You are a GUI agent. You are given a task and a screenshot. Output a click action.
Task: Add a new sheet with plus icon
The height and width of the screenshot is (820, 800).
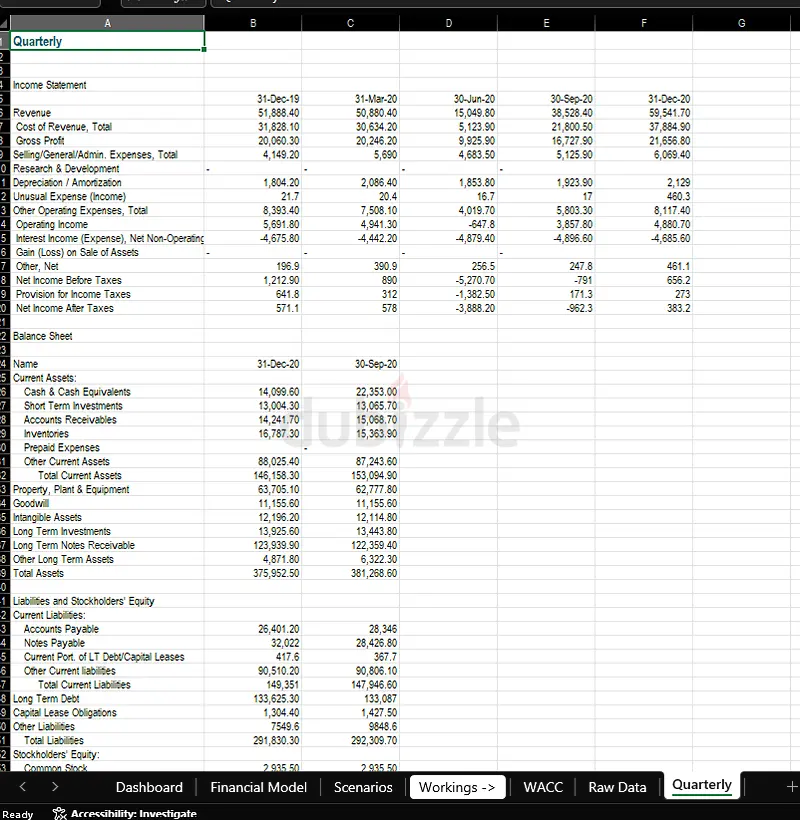click(x=791, y=786)
